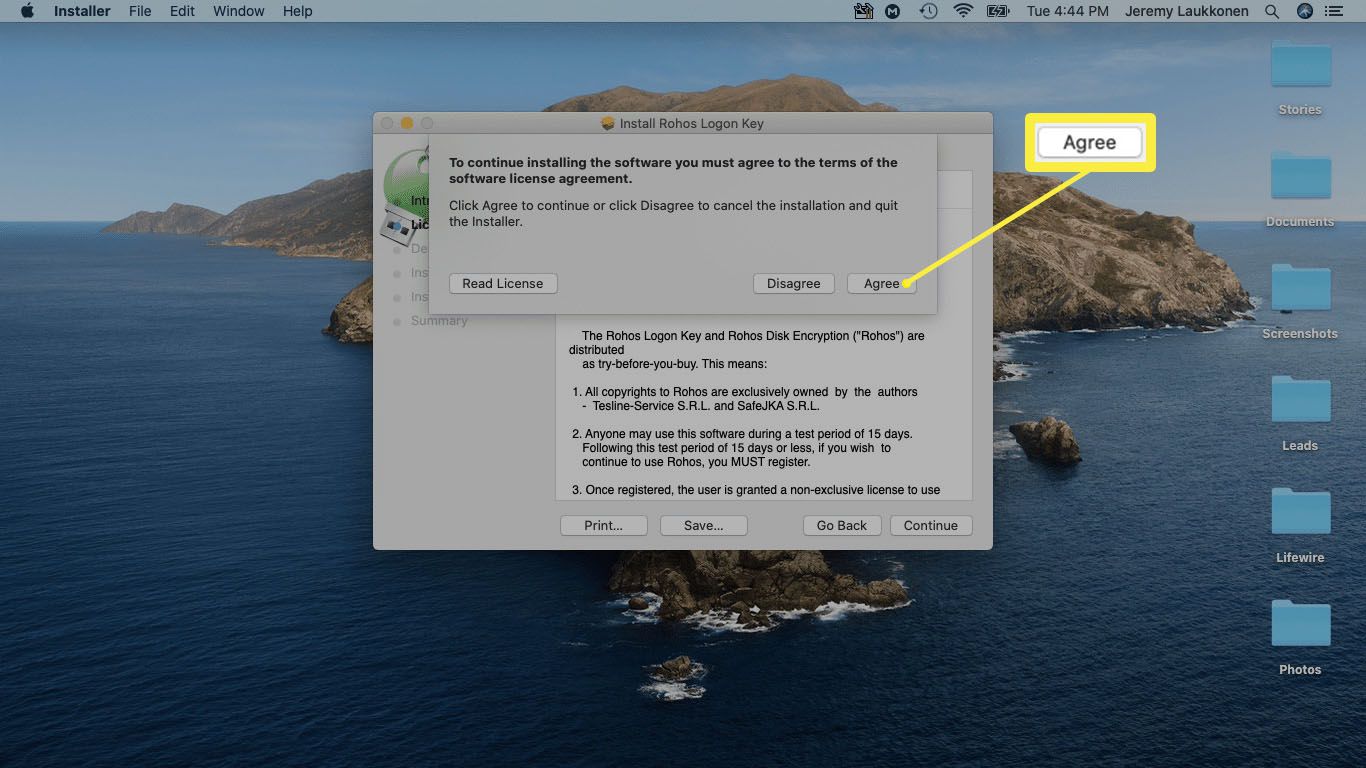This screenshot has height=768, width=1366.
Task: Click the Print... button
Action: (603, 526)
